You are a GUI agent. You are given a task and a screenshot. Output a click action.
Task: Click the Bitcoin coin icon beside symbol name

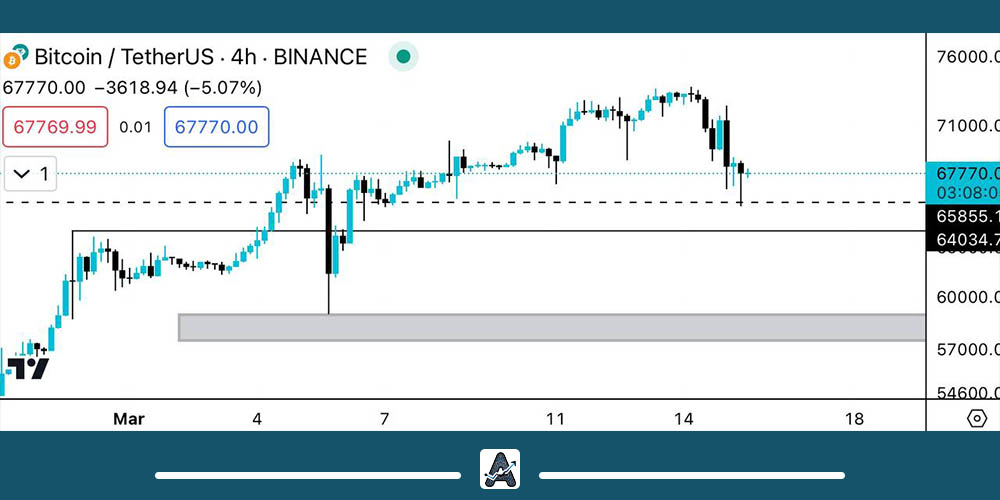16,57
